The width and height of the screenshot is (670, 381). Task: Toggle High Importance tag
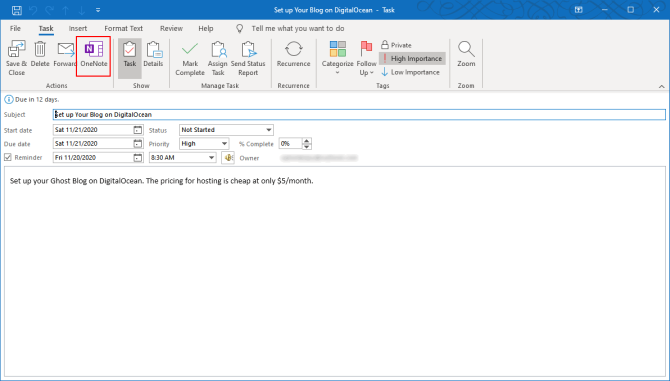click(x=412, y=59)
